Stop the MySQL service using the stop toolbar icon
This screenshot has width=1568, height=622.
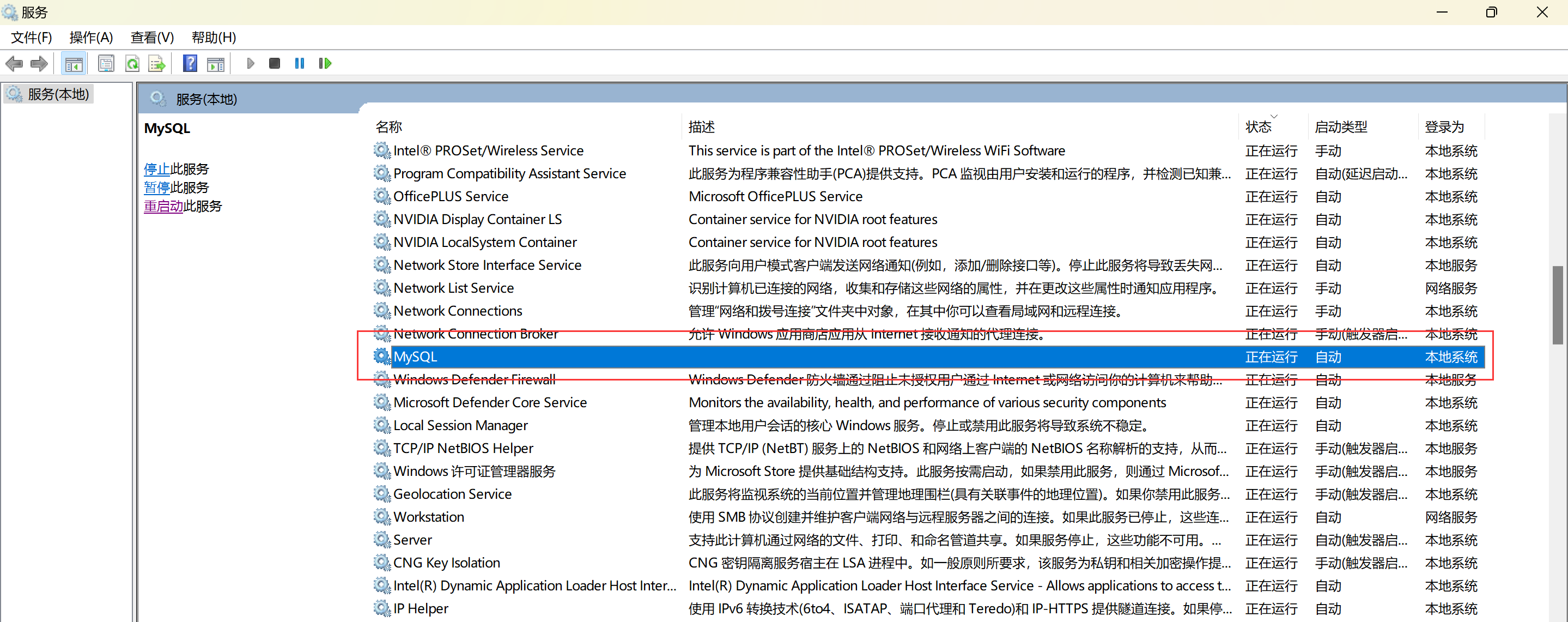click(274, 63)
